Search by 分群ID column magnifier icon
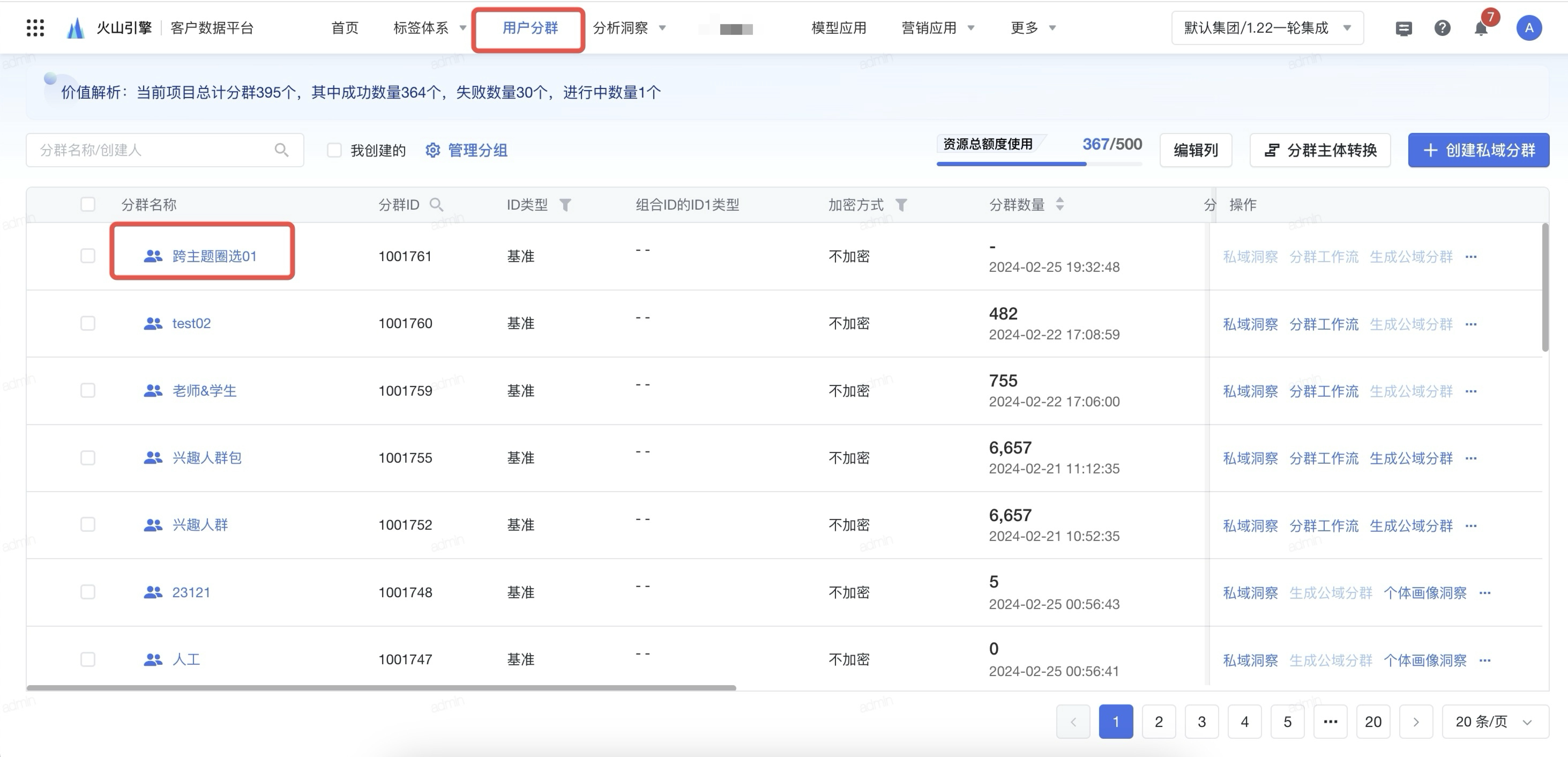Image resolution: width=1568 pixels, height=757 pixels. (436, 205)
